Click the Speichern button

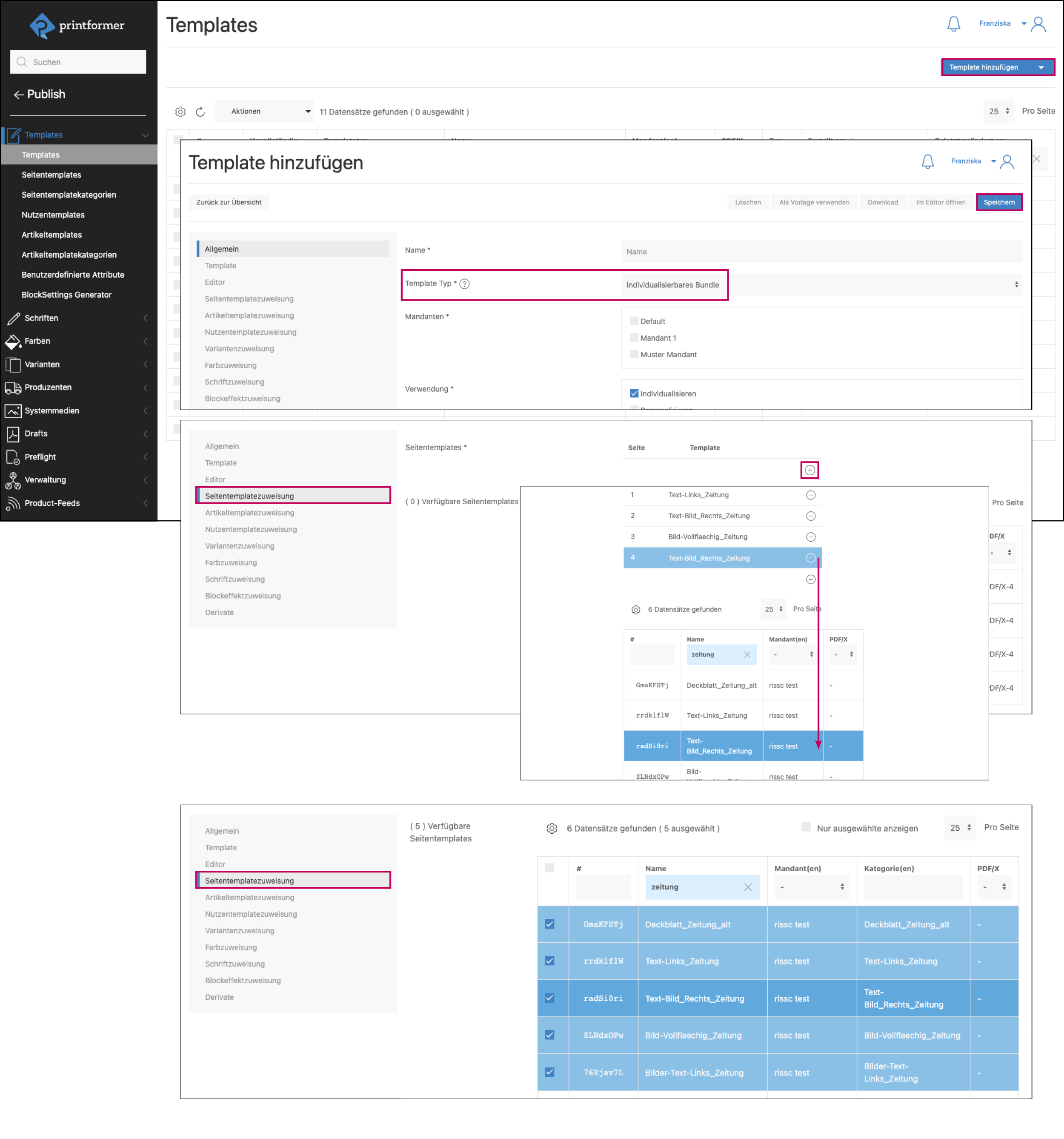[999, 202]
